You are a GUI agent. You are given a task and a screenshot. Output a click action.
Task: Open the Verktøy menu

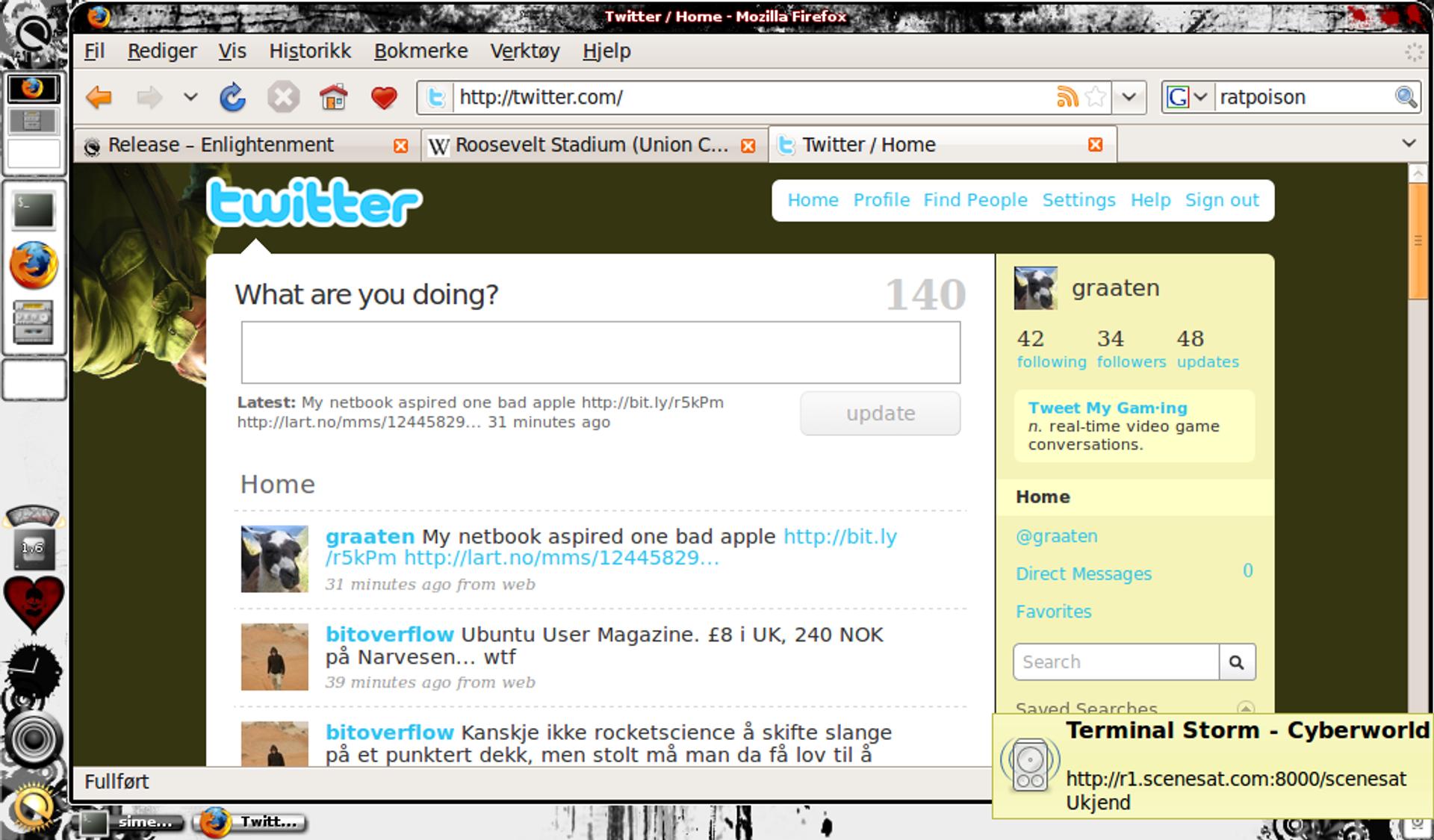click(525, 51)
